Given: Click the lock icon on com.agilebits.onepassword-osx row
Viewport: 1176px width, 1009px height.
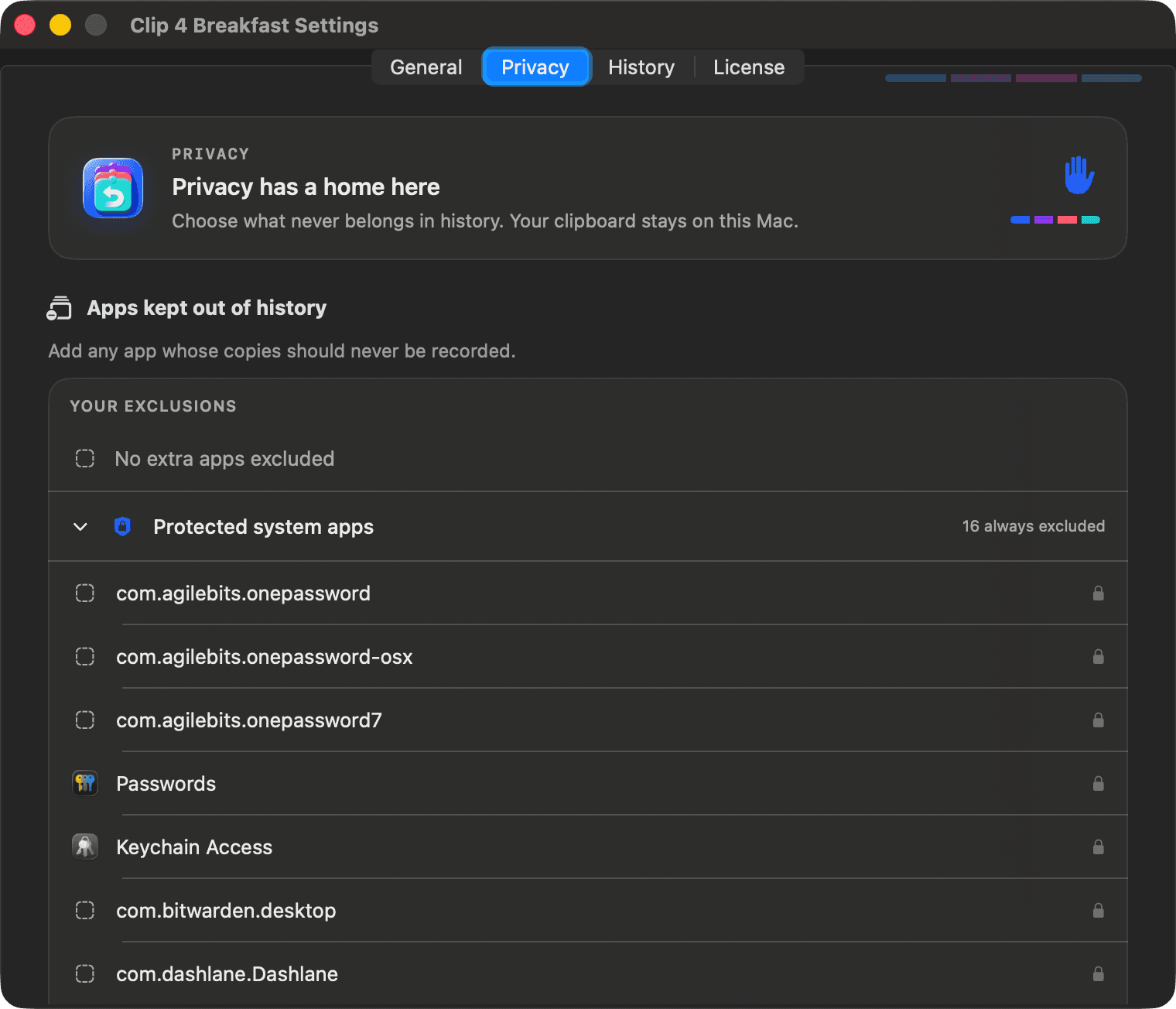Looking at the screenshot, I should click(1098, 657).
